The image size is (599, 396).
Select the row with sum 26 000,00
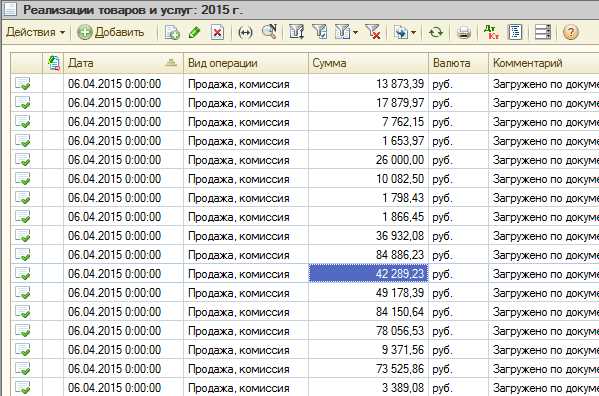[x=304, y=160]
